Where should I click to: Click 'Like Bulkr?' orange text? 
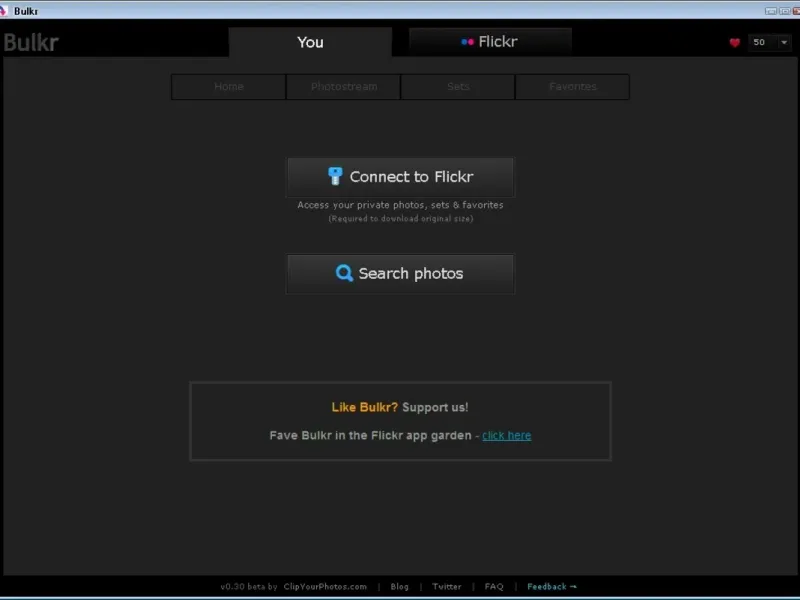(364, 407)
